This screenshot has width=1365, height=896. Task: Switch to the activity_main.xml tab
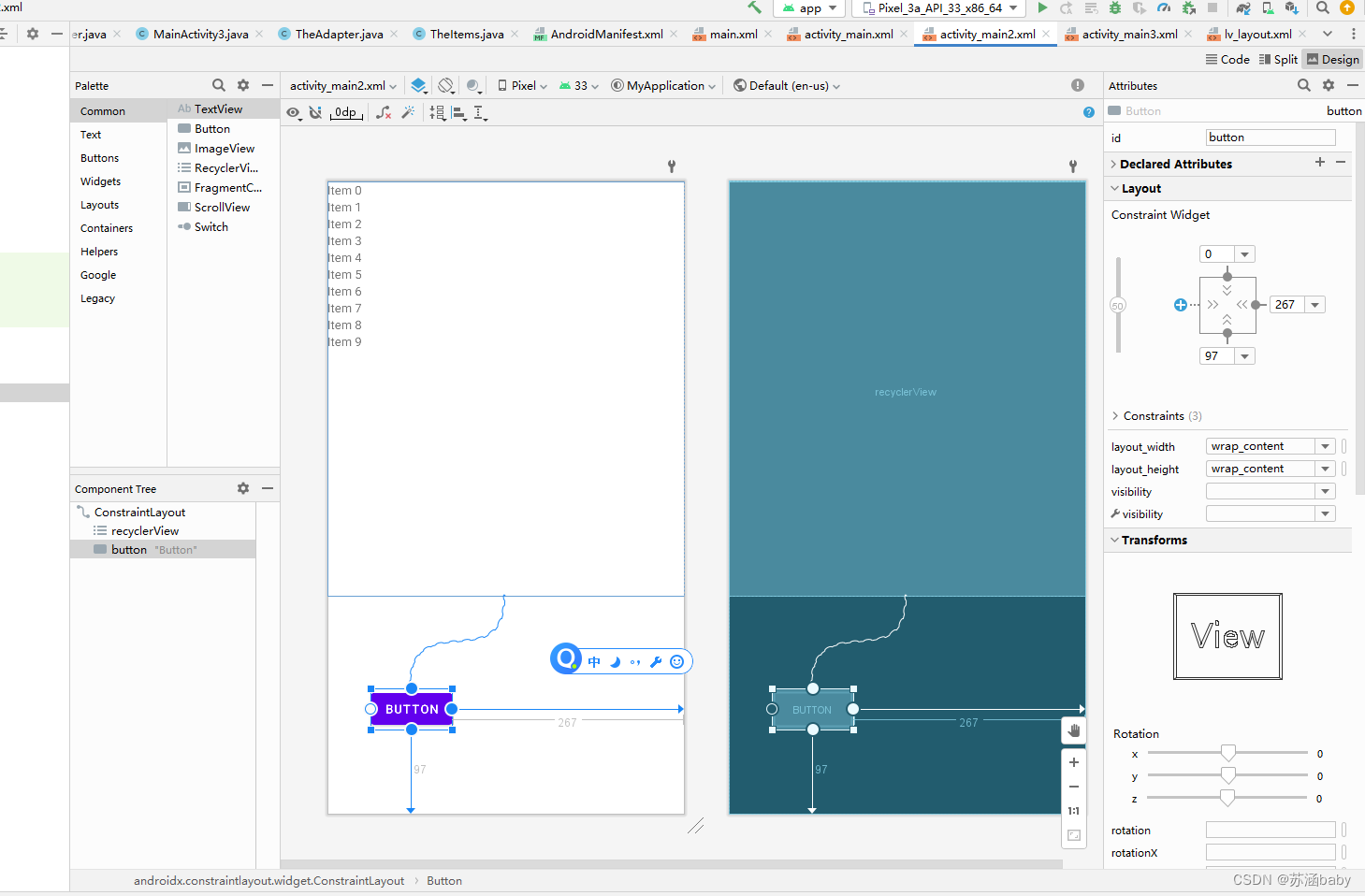coord(845,33)
